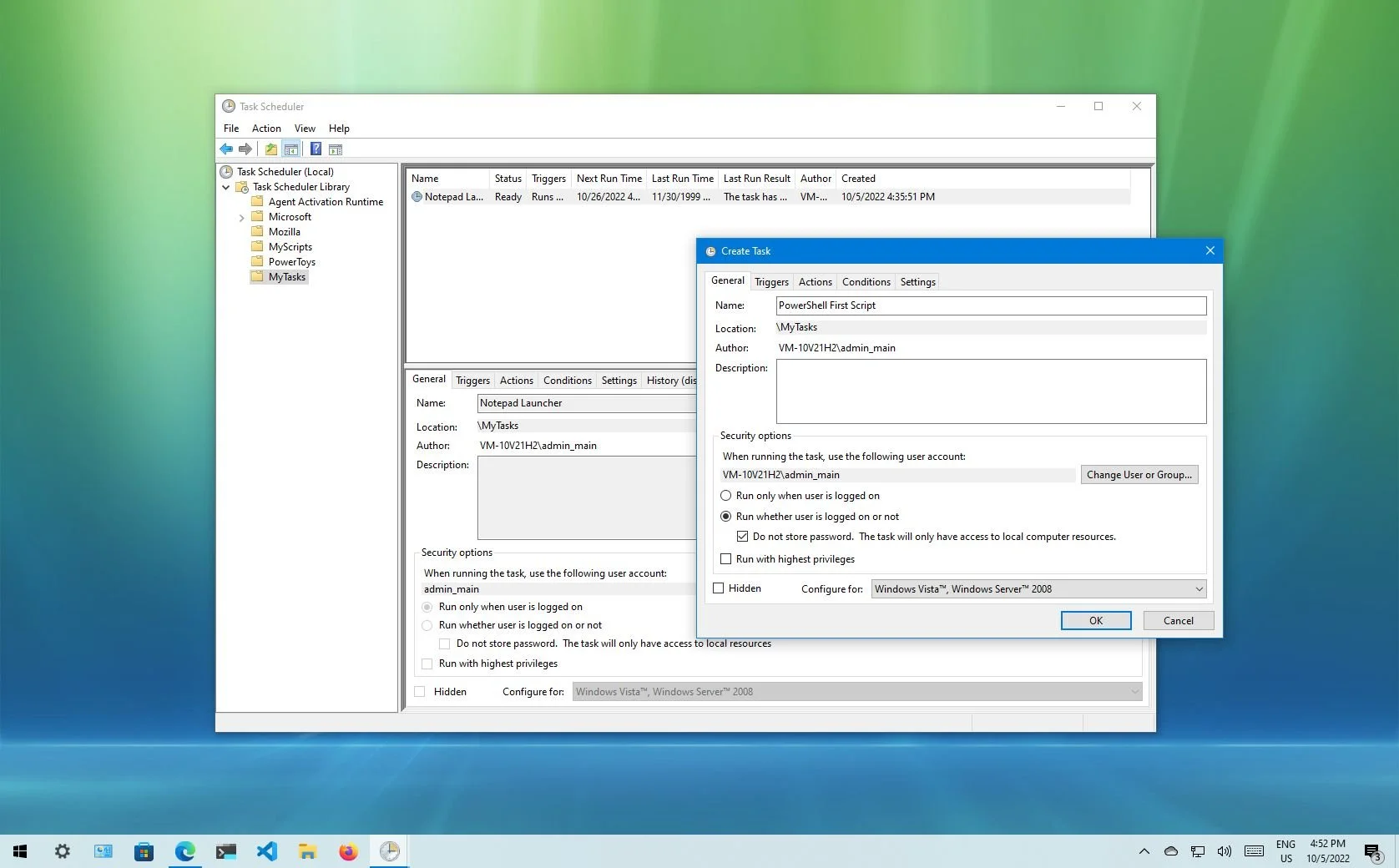Open terminal app from taskbar

pyautogui.click(x=225, y=851)
